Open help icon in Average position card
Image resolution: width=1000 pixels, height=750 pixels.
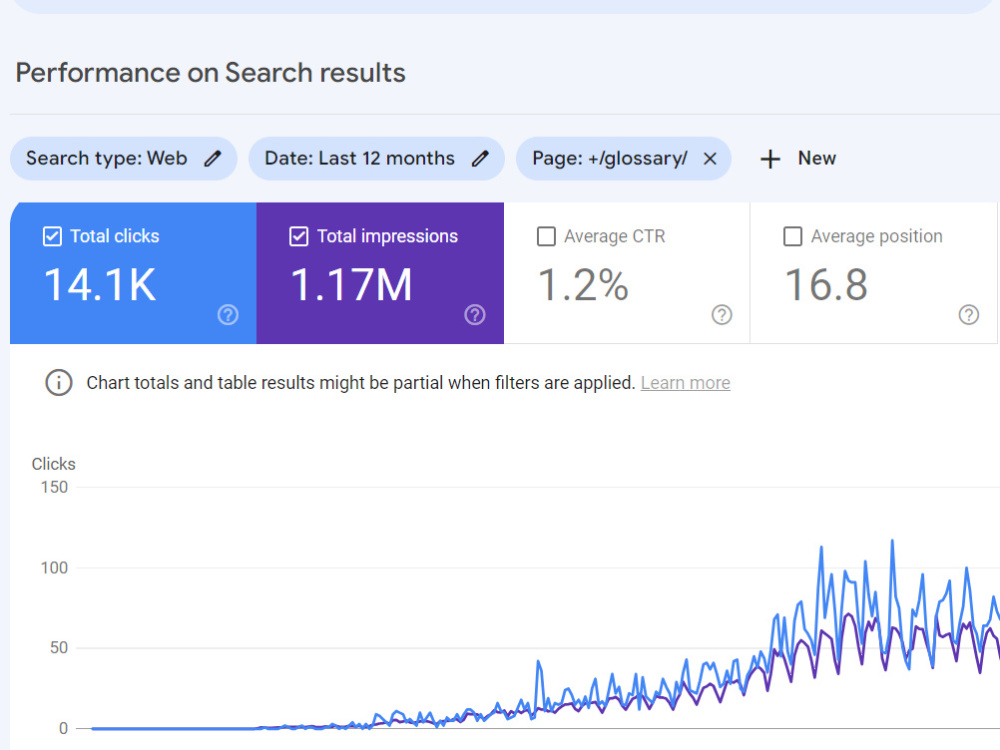point(968,314)
